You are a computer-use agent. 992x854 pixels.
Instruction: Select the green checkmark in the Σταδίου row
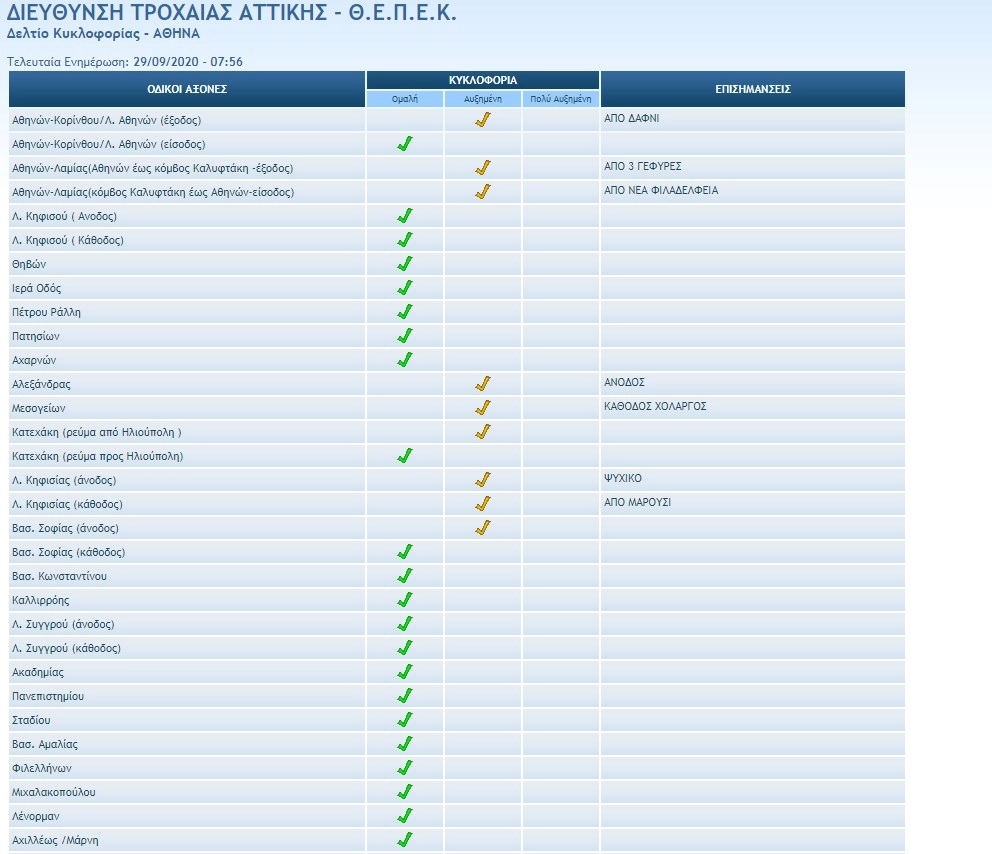coord(405,720)
